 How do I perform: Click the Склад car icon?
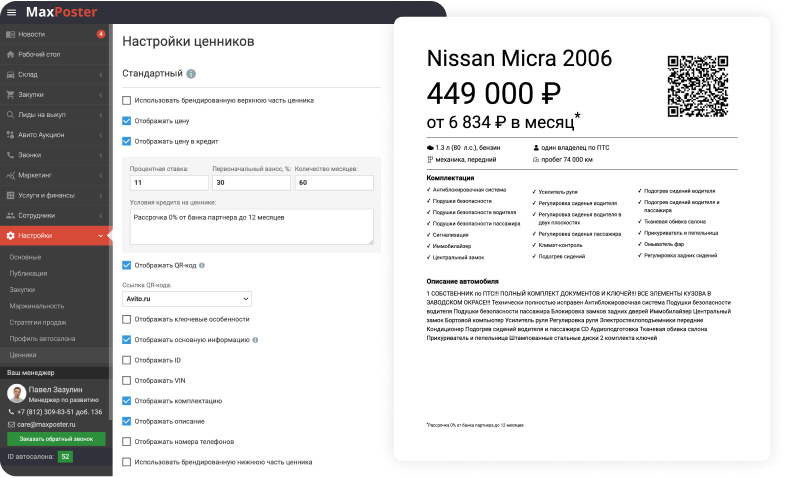(x=10, y=74)
